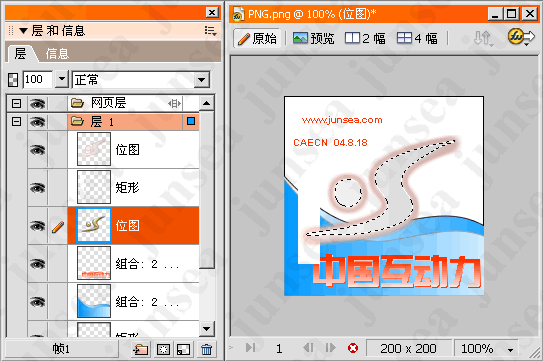Click the document panel grip handle
Screen dimensions: 543x361
tap(534, 353)
